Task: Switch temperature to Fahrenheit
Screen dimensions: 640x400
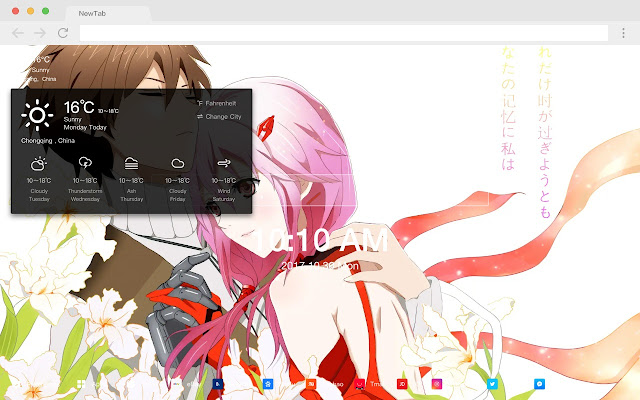Action: coord(217,103)
